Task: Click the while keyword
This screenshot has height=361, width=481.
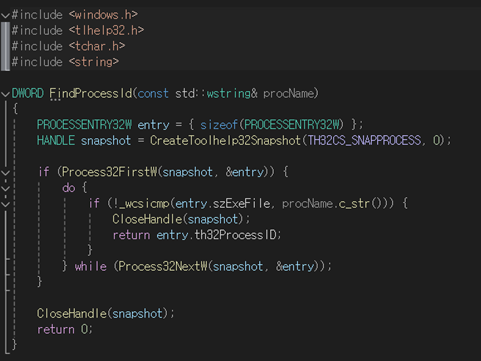Action: click(x=91, y=266)
